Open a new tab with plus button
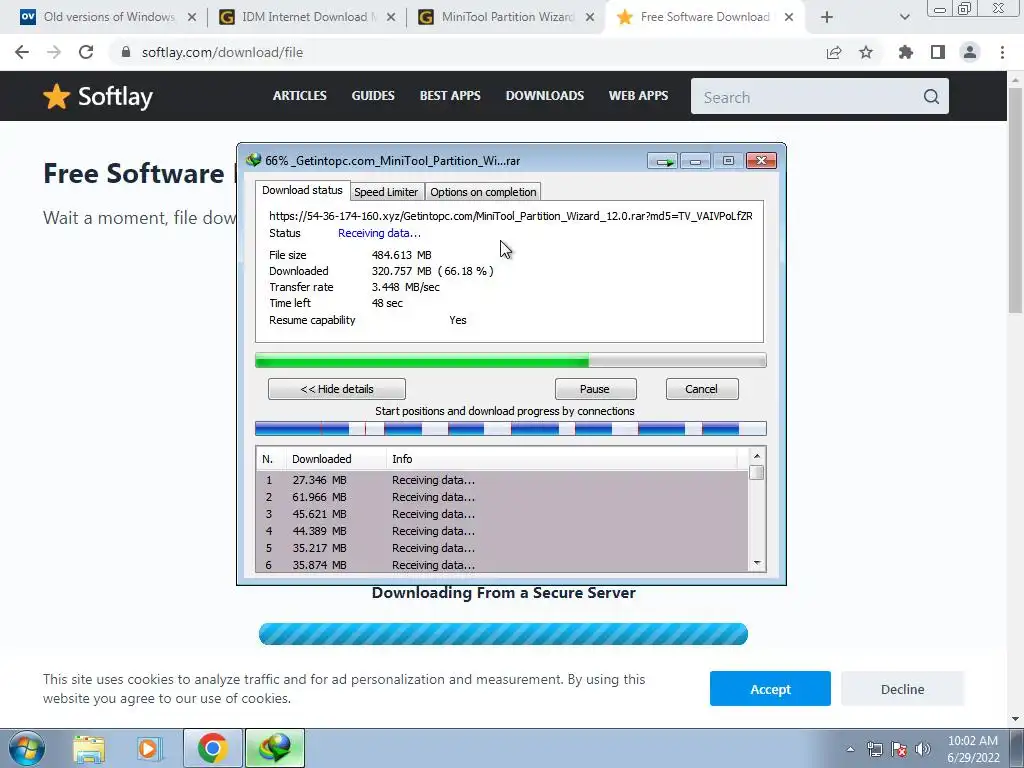 click(x=827, y=17)
